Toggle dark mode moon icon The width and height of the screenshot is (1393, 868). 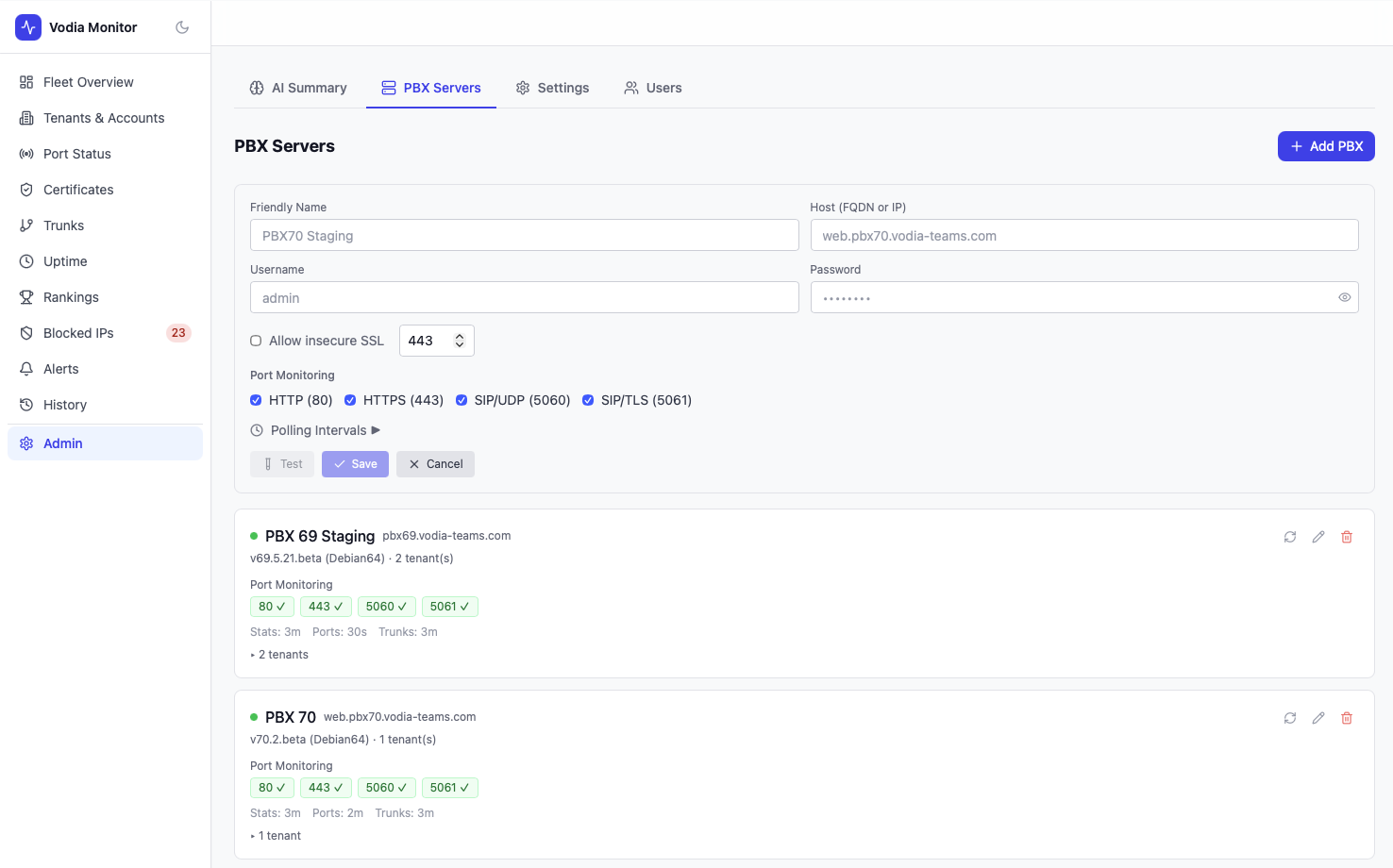(182, 27)
